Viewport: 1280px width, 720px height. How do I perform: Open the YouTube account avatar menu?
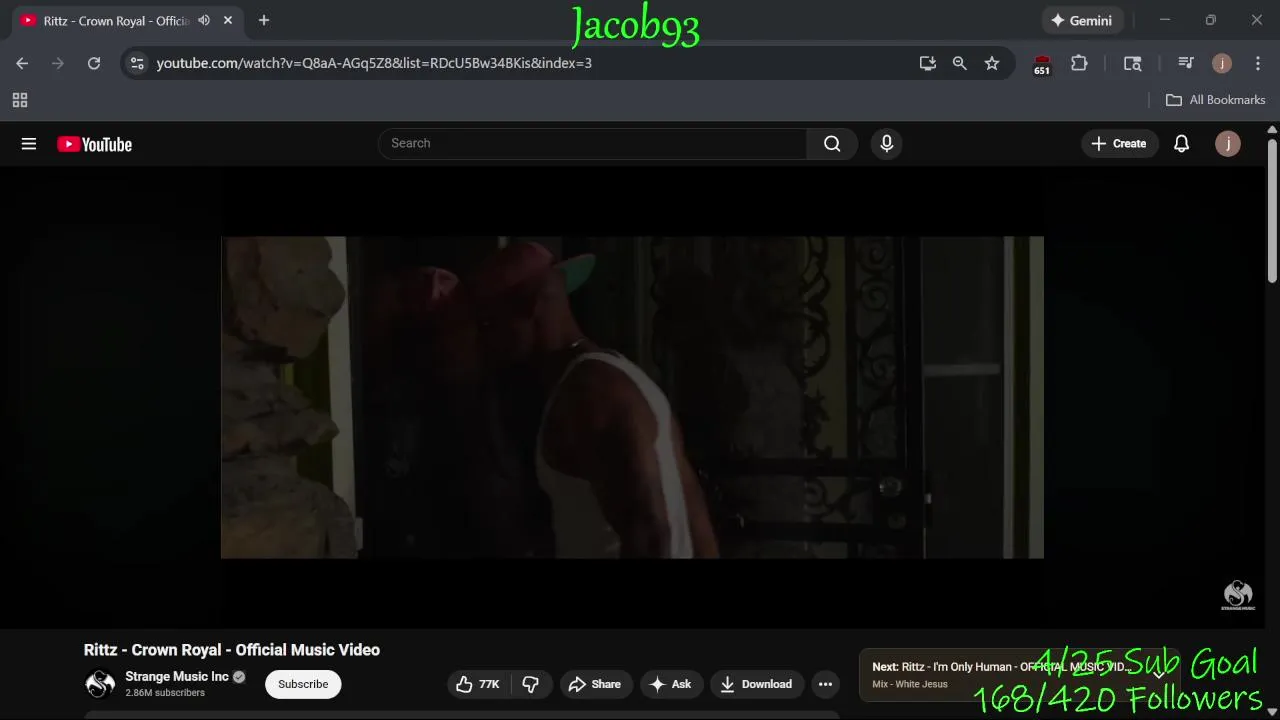click(1228, 144)
